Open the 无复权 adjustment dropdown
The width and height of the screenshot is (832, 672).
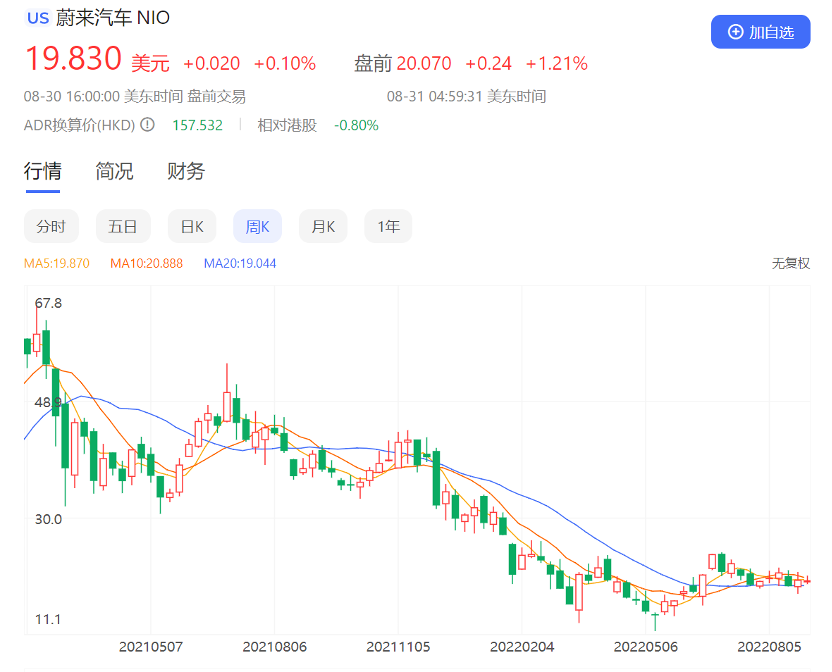point(790,264)
